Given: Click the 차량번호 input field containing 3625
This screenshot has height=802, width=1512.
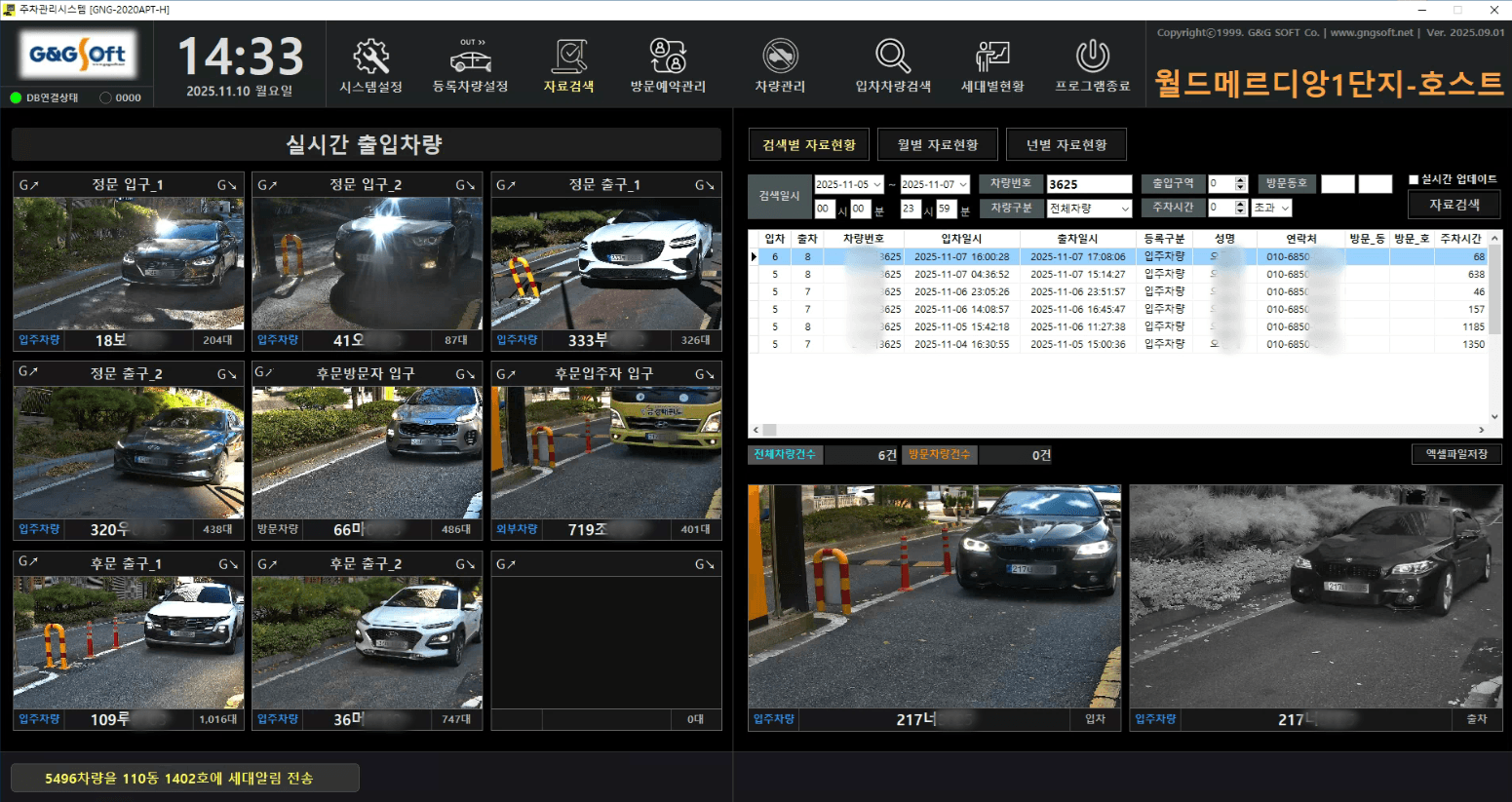Looking at the screenshot, I should pos(1088,184).
